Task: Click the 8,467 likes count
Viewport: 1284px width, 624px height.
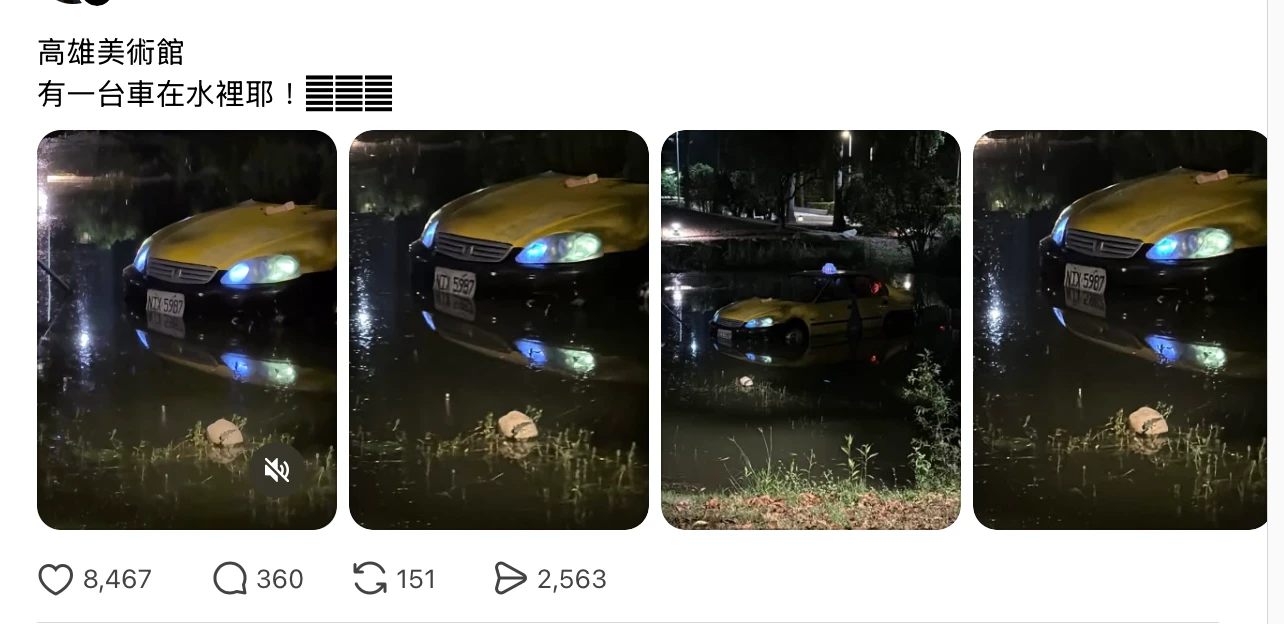Action: 117,580
